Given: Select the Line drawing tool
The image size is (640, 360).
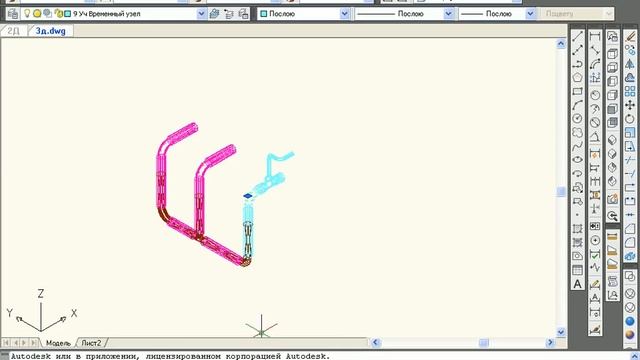Looking at the screenshot, I should tap(577, 36).
